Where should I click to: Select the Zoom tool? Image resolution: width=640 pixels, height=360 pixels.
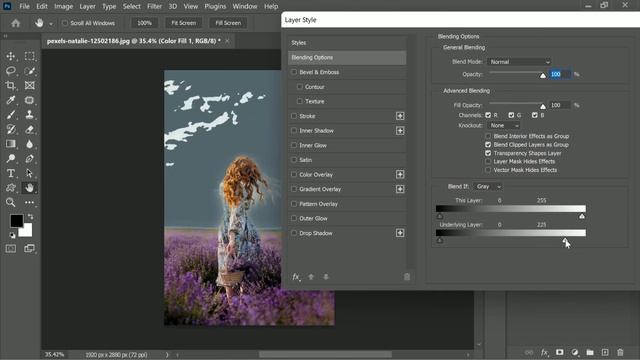click(11, 202)
